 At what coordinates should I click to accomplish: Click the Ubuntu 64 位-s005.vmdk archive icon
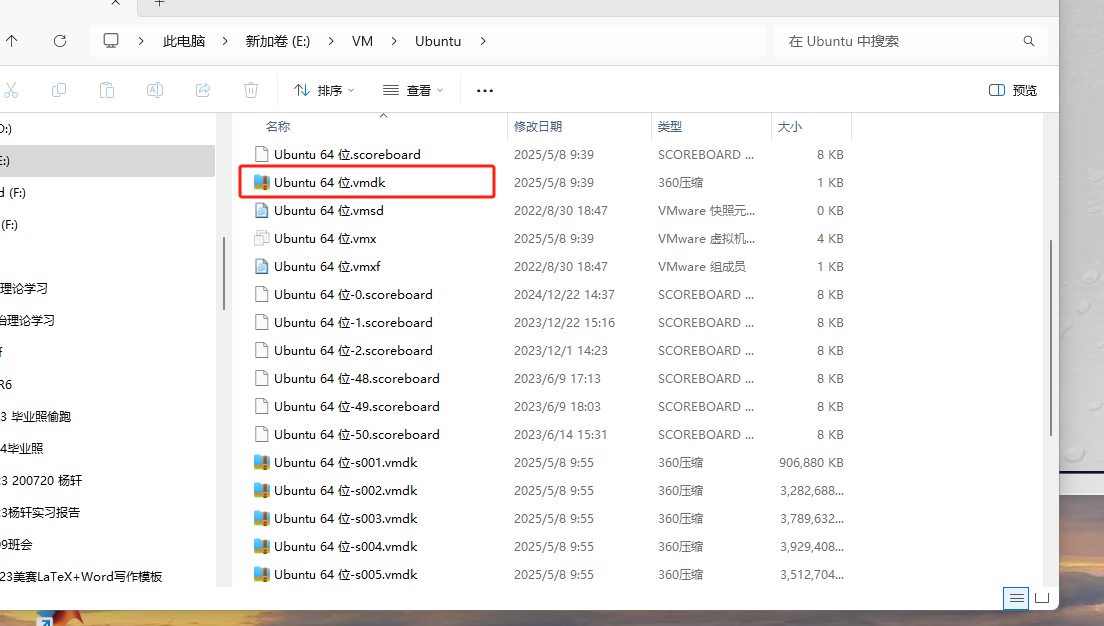(x=261, y=575)
